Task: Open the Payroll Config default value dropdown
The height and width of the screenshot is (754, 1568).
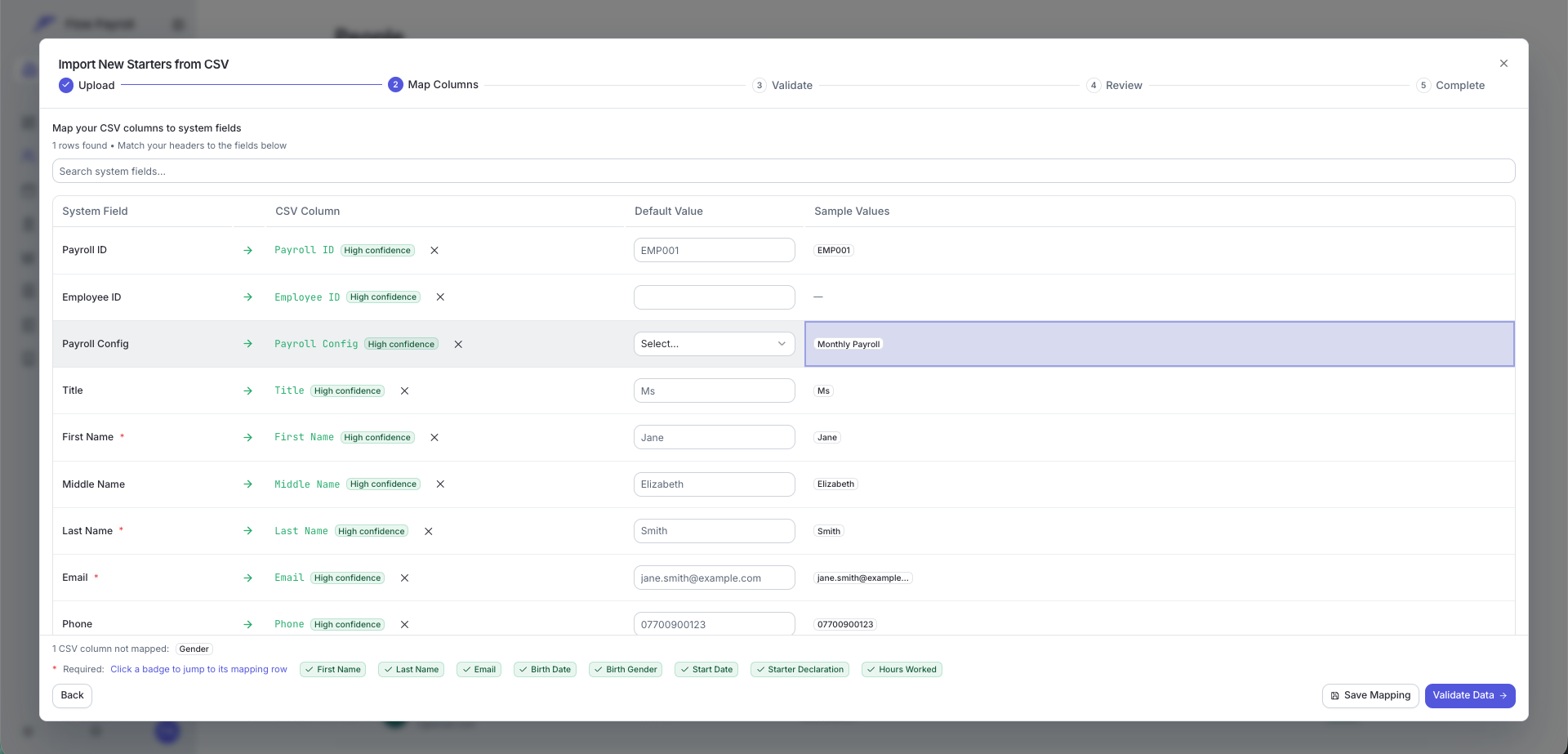Action: tap(714, 344)
